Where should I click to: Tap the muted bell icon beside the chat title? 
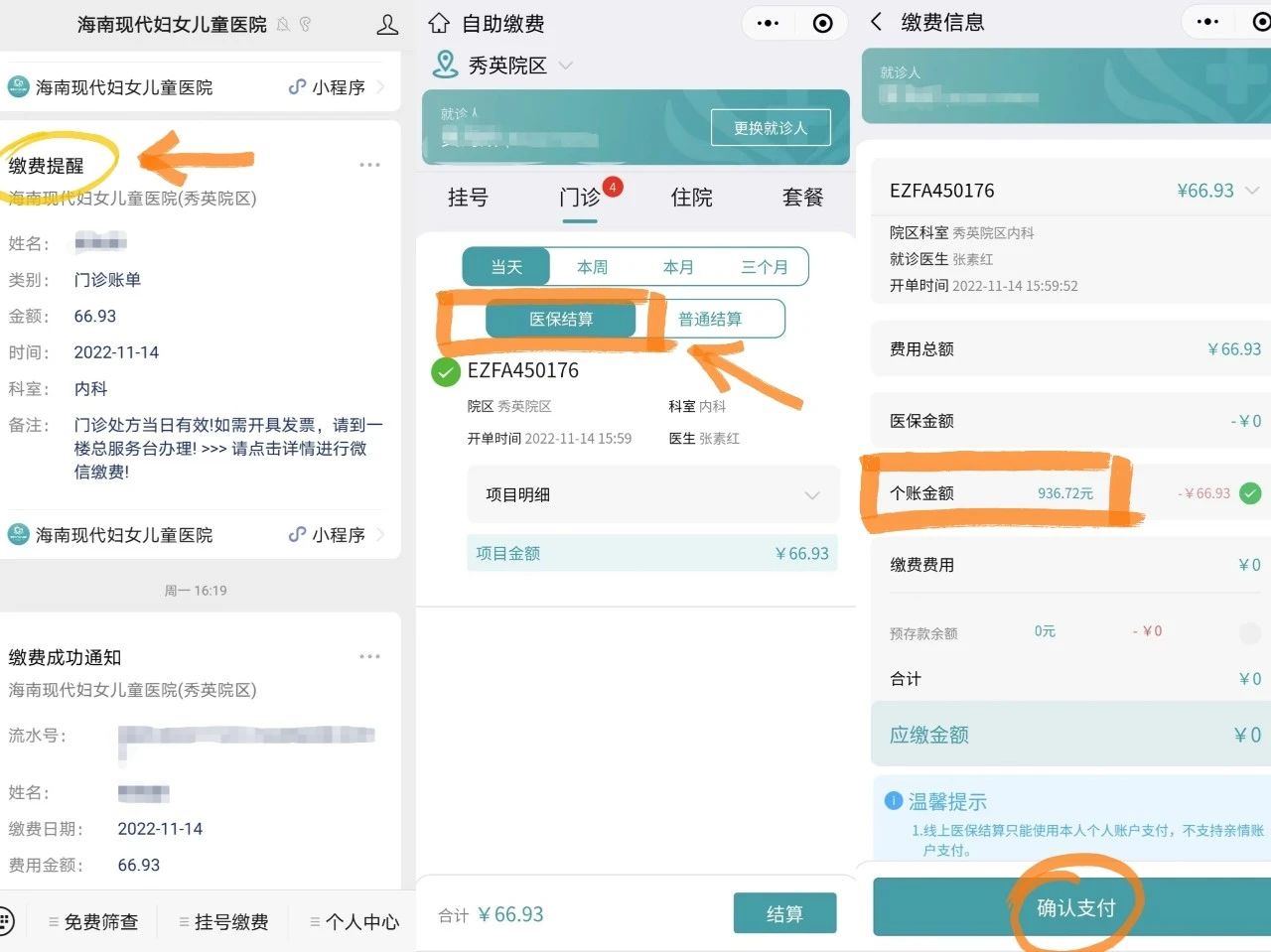click(x=284, y=25)
